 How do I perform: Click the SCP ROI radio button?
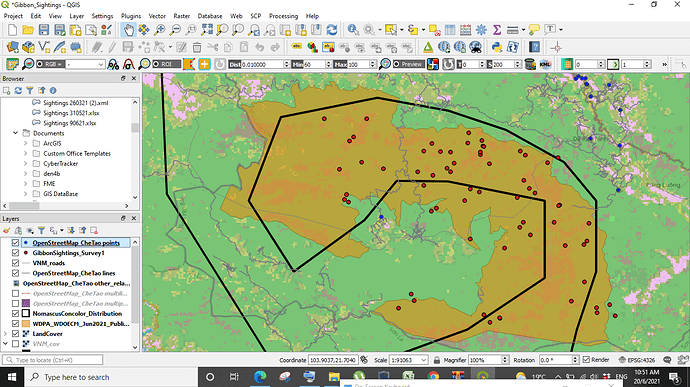click(x=166, y=64)
